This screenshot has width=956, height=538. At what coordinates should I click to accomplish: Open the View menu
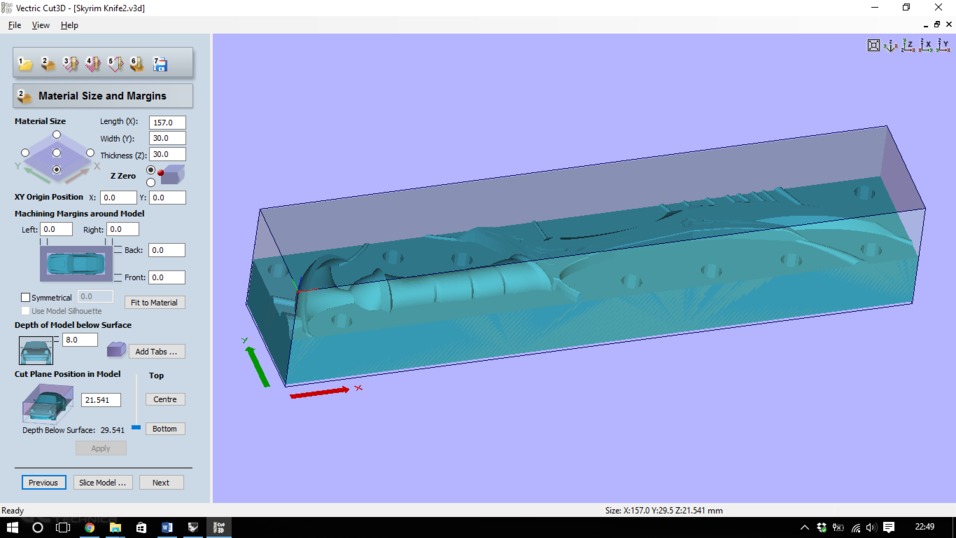pyautogui.click(x=41, y=25)
